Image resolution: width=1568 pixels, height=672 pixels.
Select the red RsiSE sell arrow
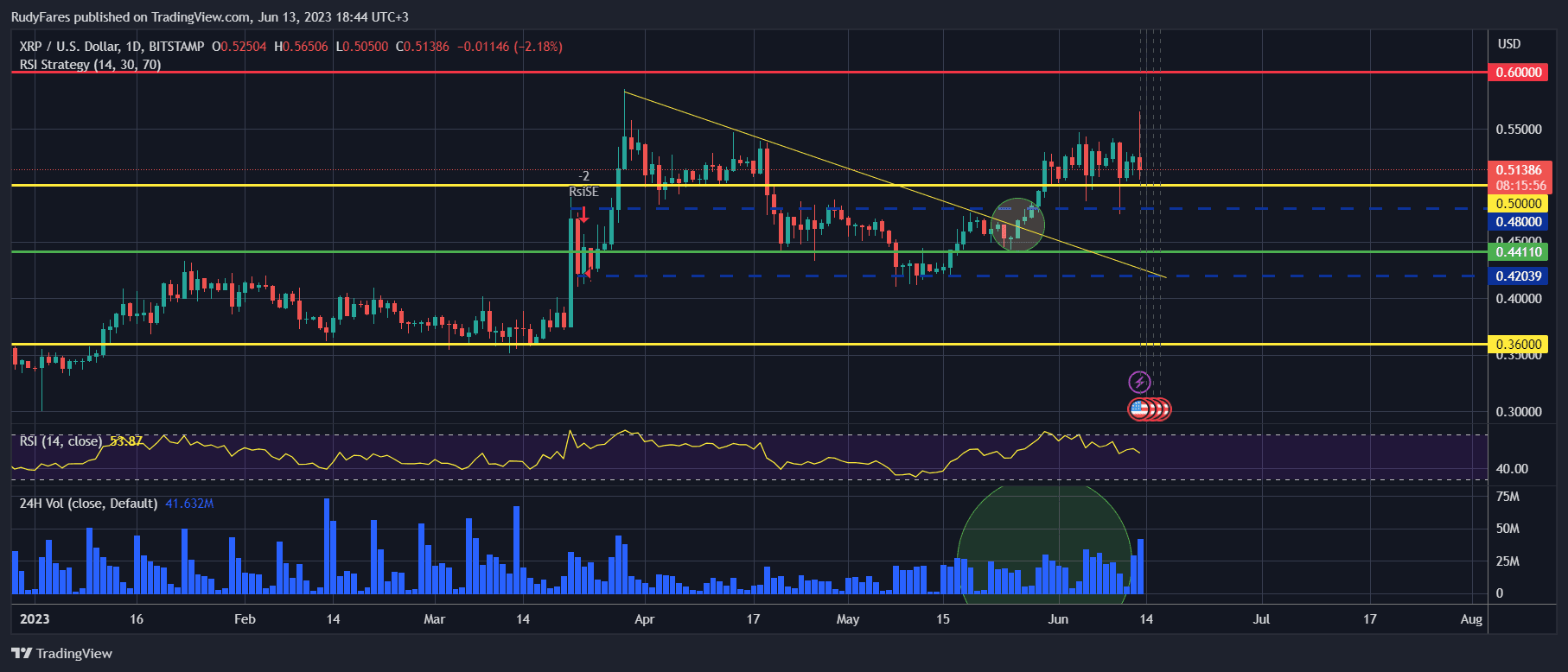(584, 216)
